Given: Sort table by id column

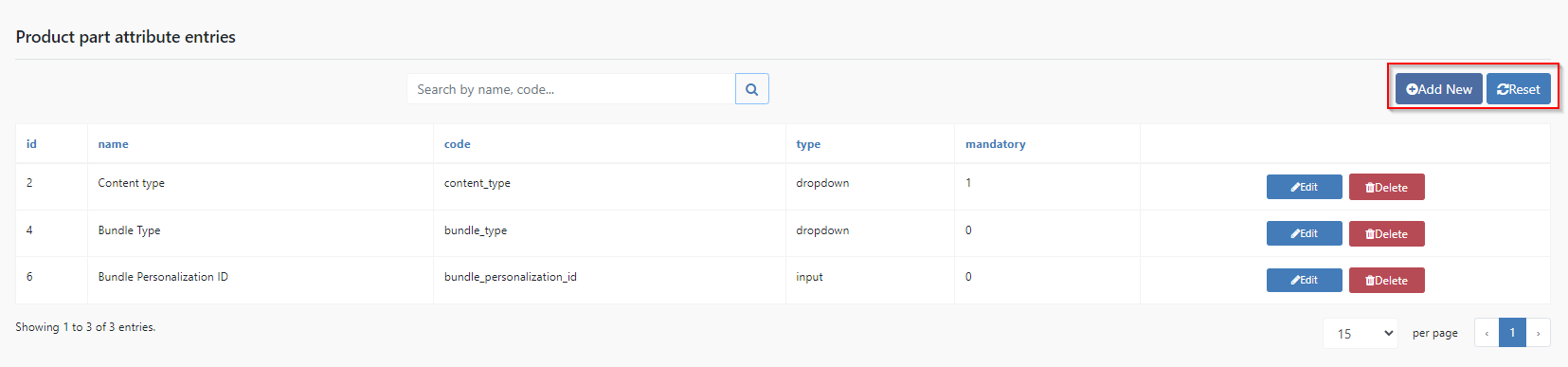Looking at the screenshot, I should [x=31, y=144].
